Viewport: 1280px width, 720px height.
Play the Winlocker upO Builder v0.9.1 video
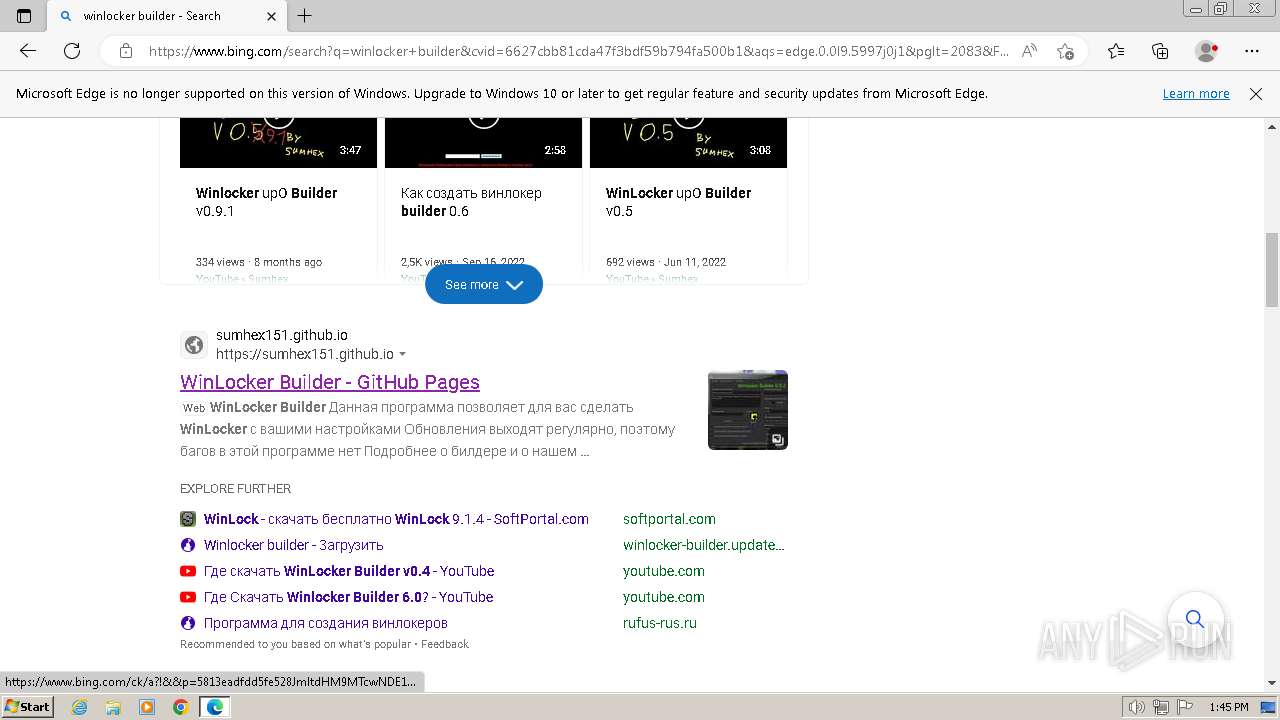(x=278, y=142)
